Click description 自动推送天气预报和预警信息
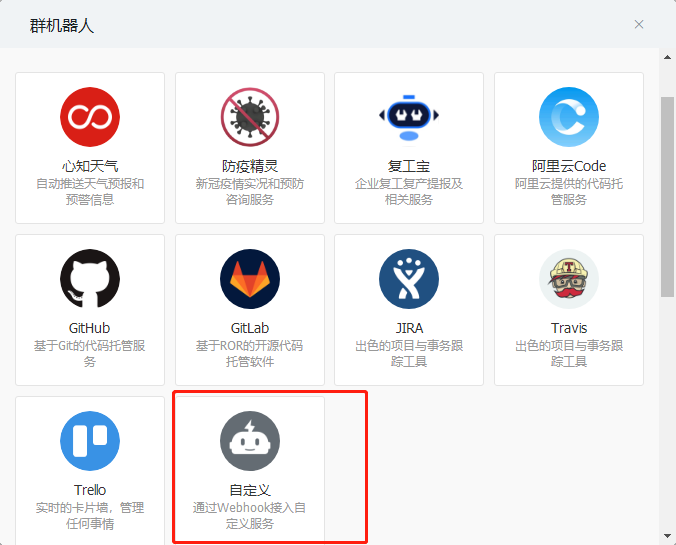676x545 pixels. coord(90,191)
